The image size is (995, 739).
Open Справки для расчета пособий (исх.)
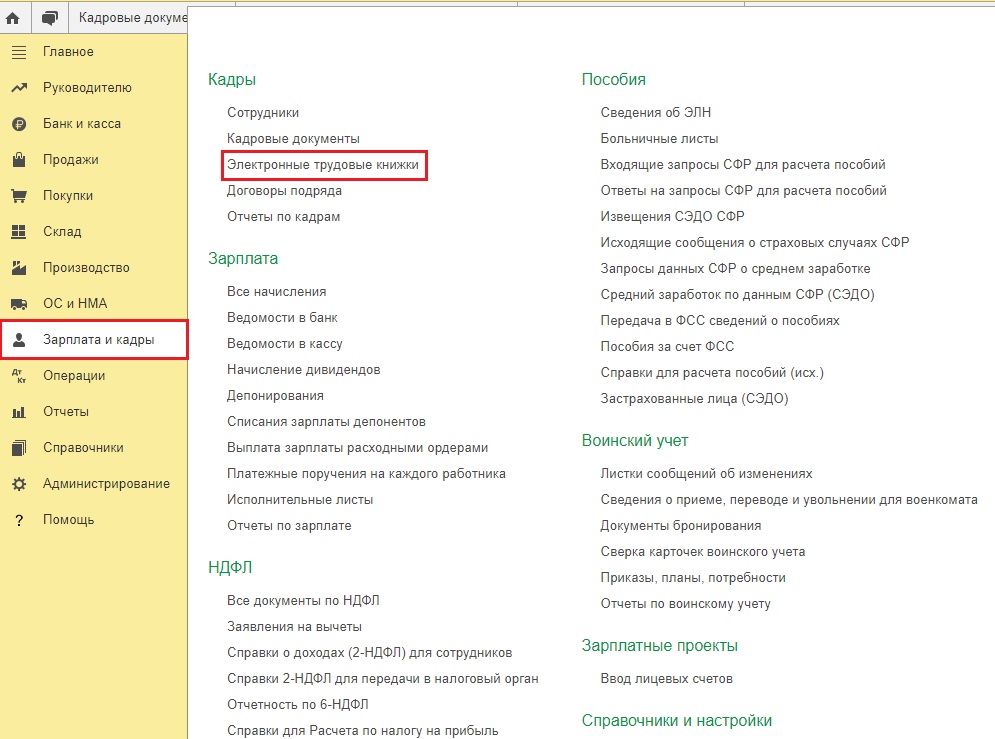point(712,372)
